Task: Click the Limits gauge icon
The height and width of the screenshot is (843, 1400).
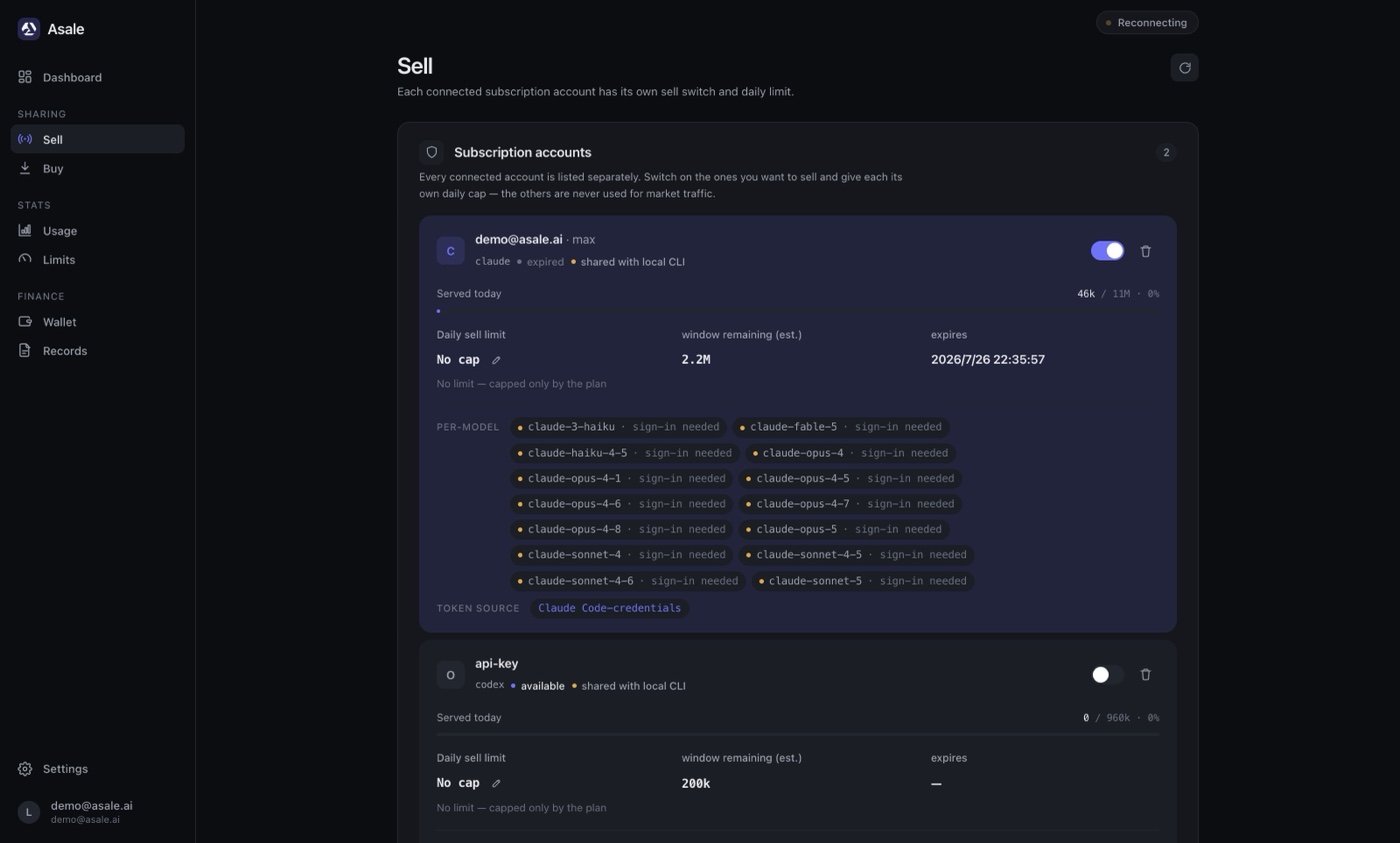Action: click(x=25, y=259)
